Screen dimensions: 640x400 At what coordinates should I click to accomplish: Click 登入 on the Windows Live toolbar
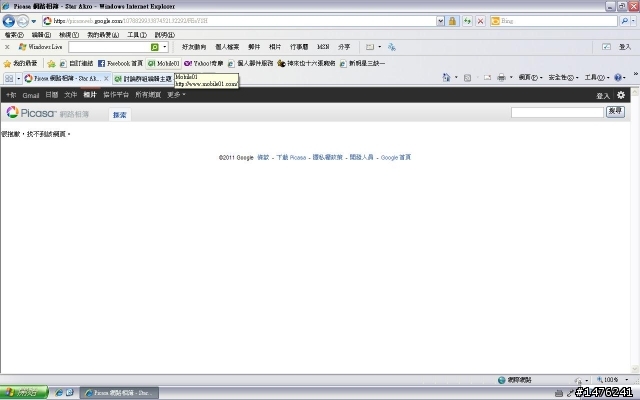[624, 47]
